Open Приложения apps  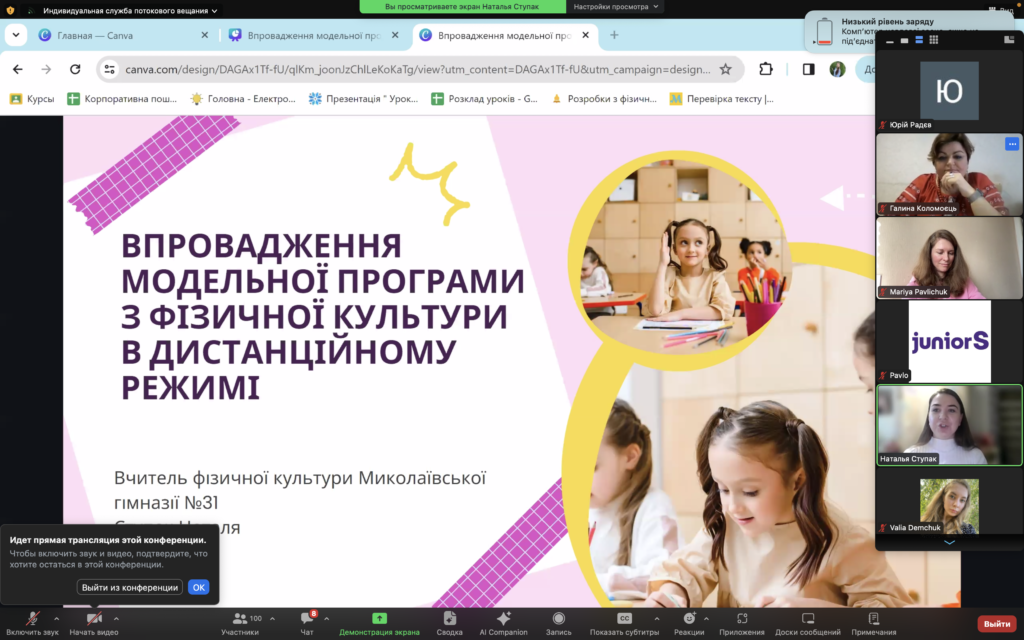pyautogui.click(x=742, y=624)
